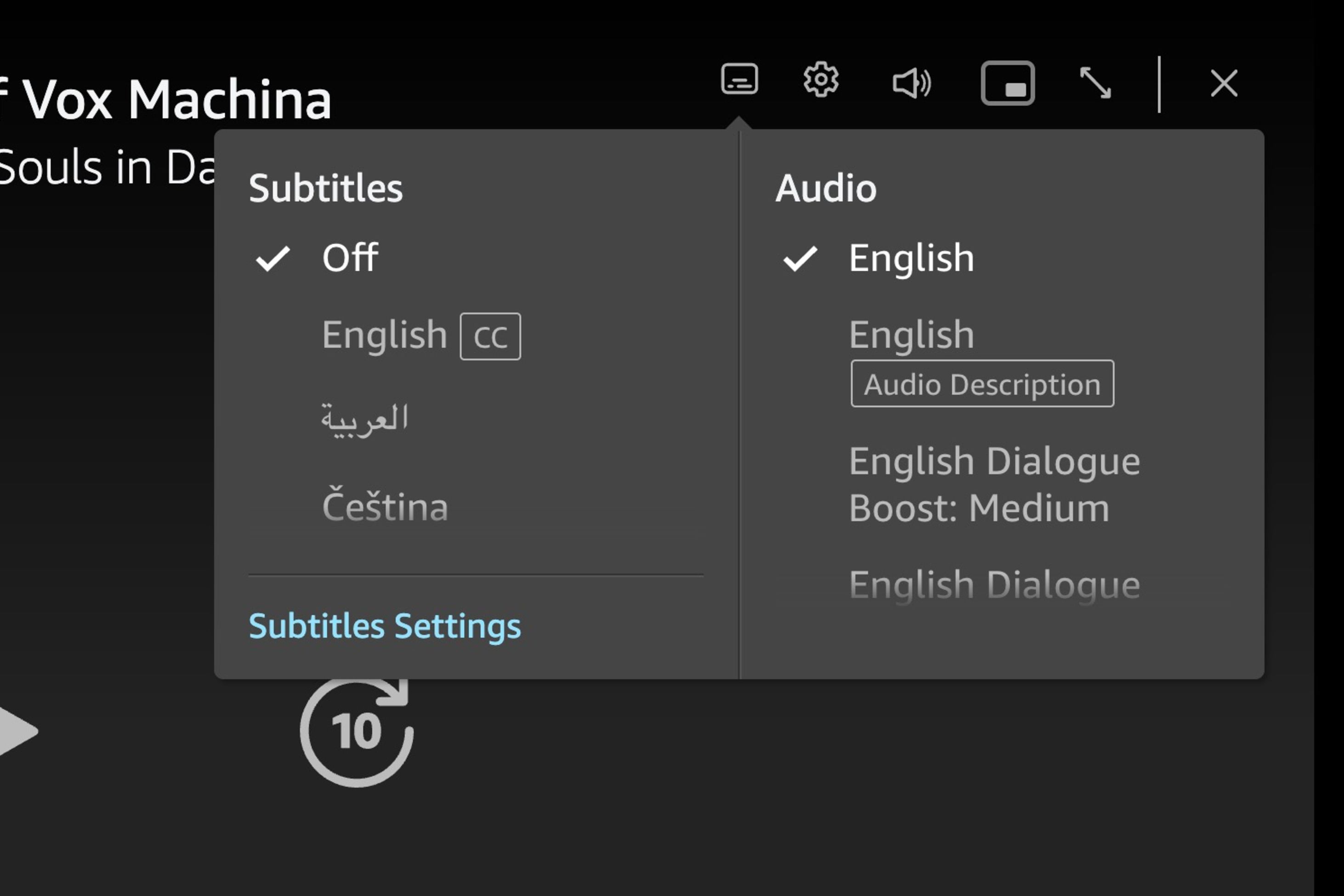Select English Dialogue Boost: Medium audio

[x=994, y=484]
